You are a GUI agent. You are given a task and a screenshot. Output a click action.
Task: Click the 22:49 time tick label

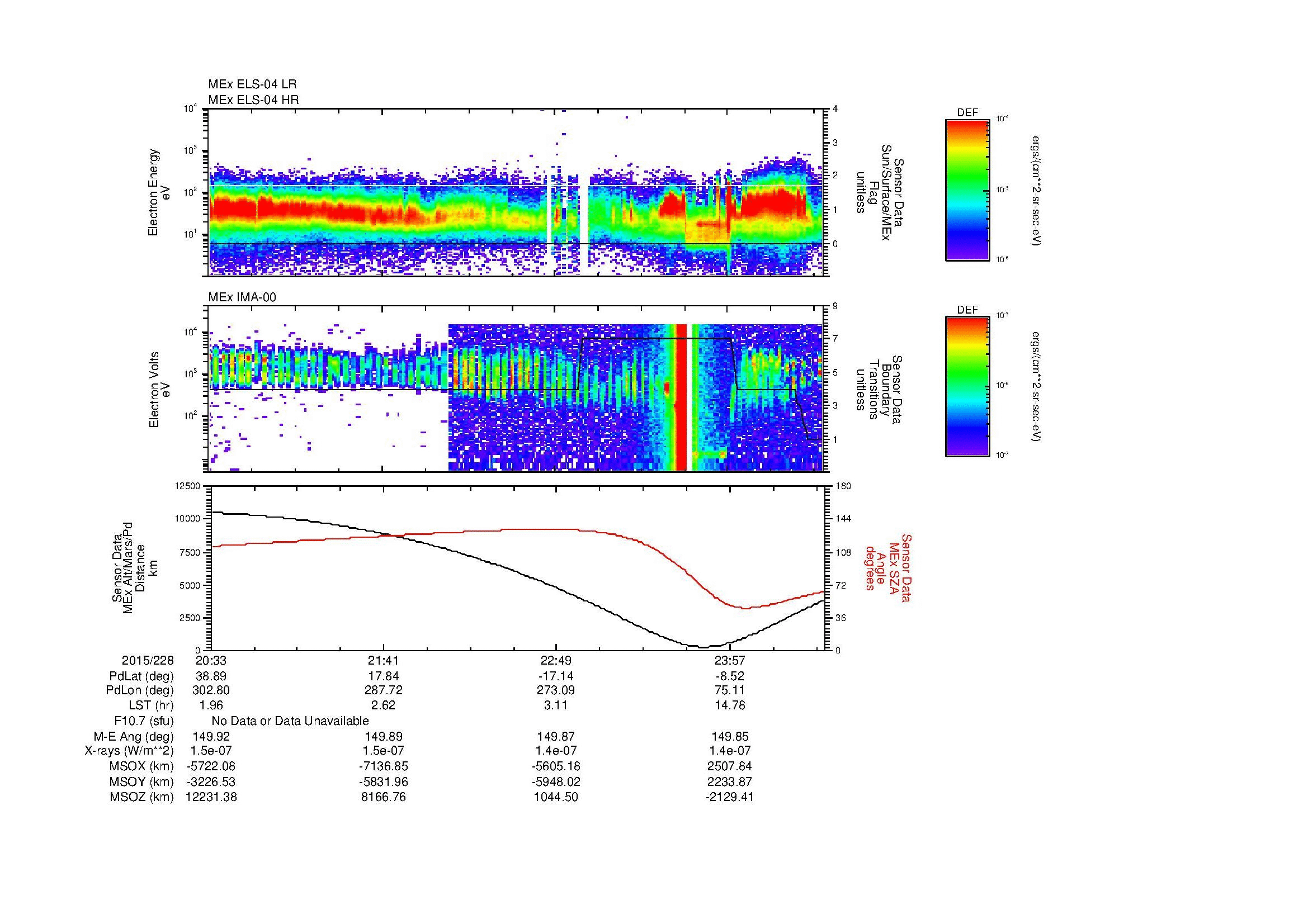(556, 660)
